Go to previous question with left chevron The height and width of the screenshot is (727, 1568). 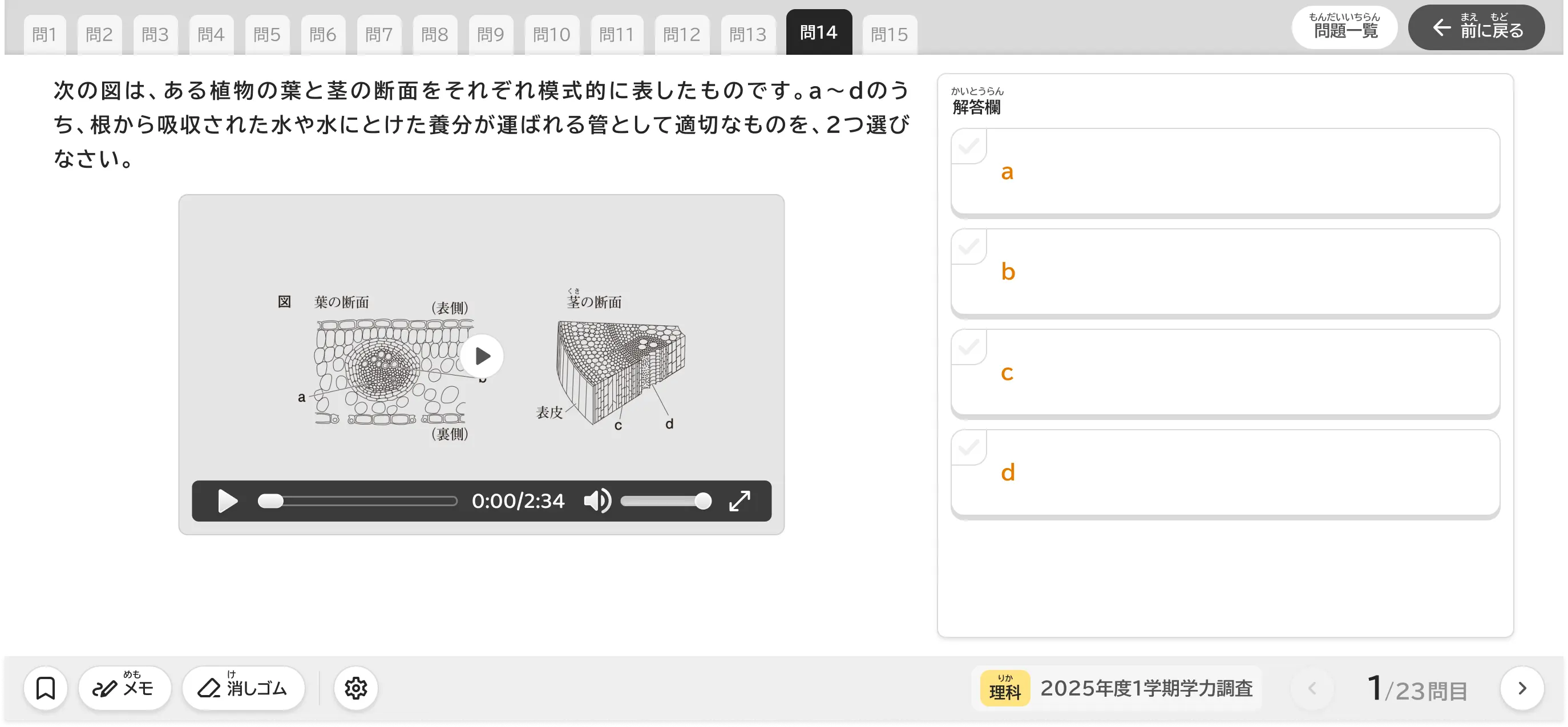click(x=1312, y=688)
